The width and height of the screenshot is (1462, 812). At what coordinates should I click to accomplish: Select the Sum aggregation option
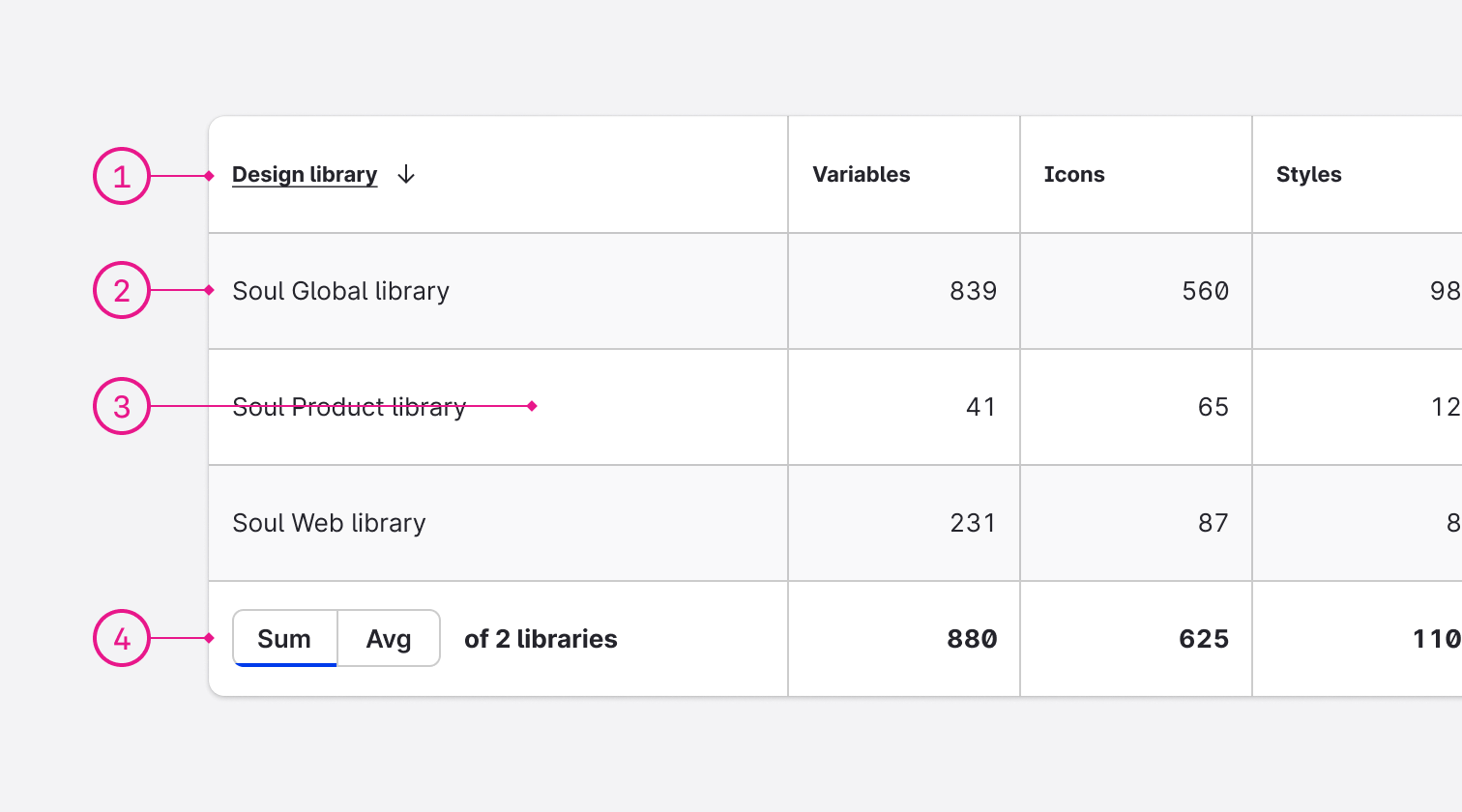pos(284,638)
